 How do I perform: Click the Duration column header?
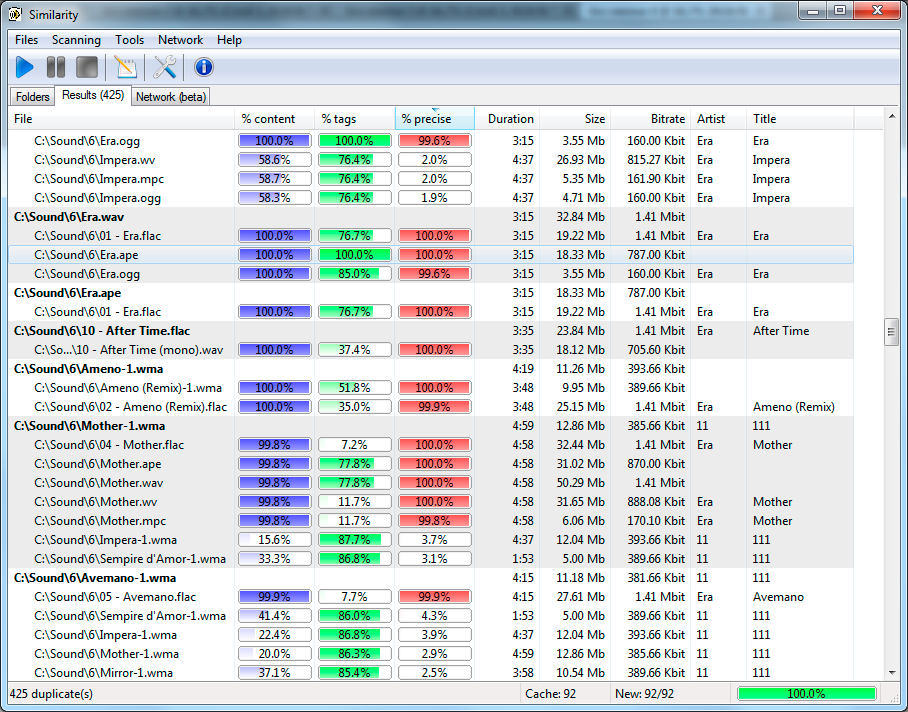pyautogui.click(x=510, y=119)
